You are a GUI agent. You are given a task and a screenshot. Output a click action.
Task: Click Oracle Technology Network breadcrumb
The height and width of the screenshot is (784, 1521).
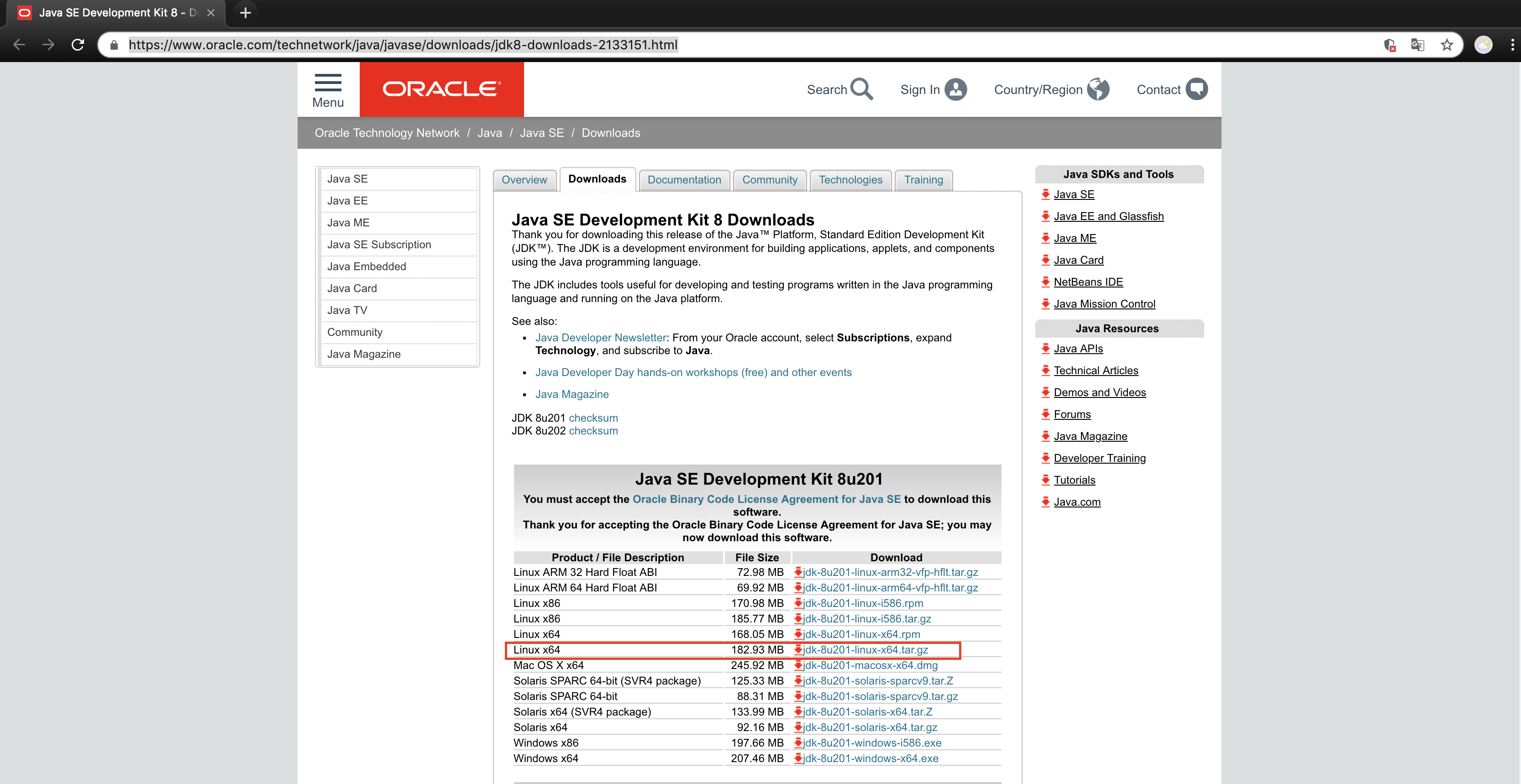387,133
